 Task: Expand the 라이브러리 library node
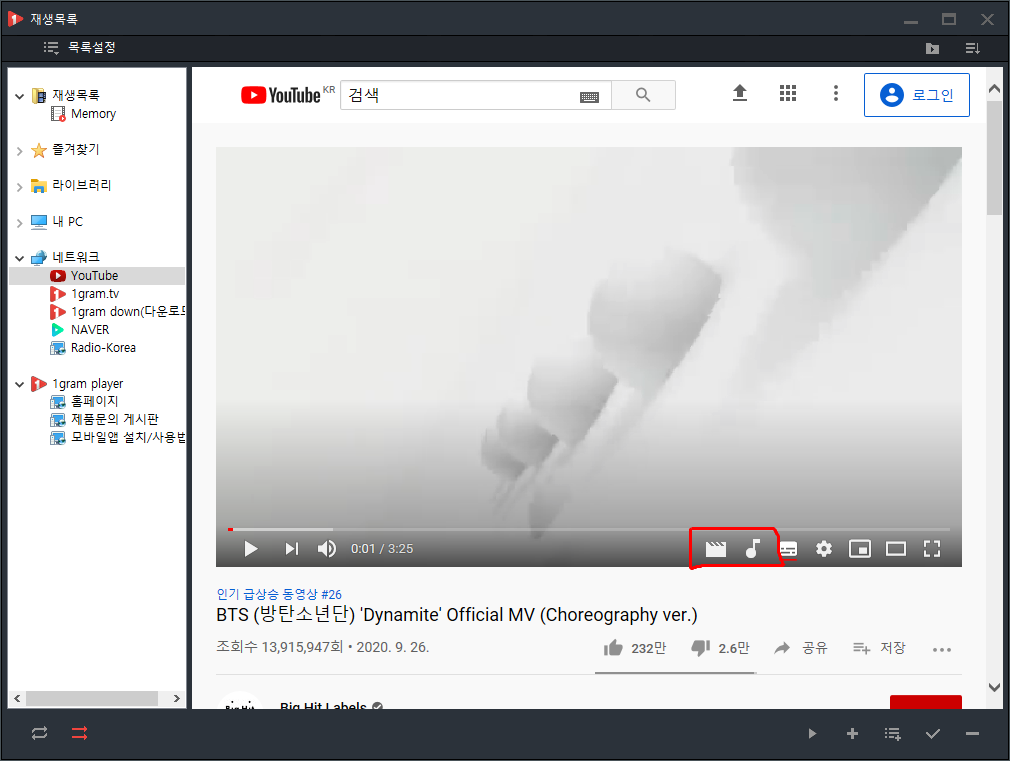point(19,187)
